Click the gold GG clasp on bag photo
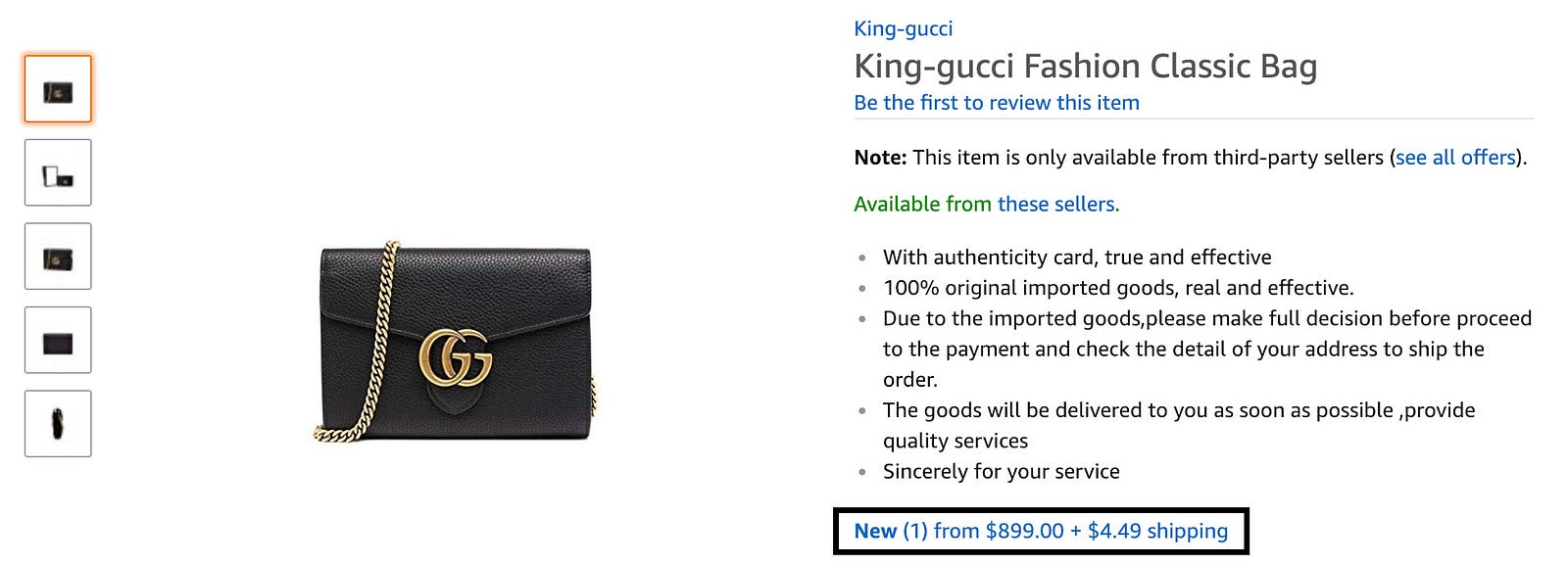1568x564 pixels. 456,357
